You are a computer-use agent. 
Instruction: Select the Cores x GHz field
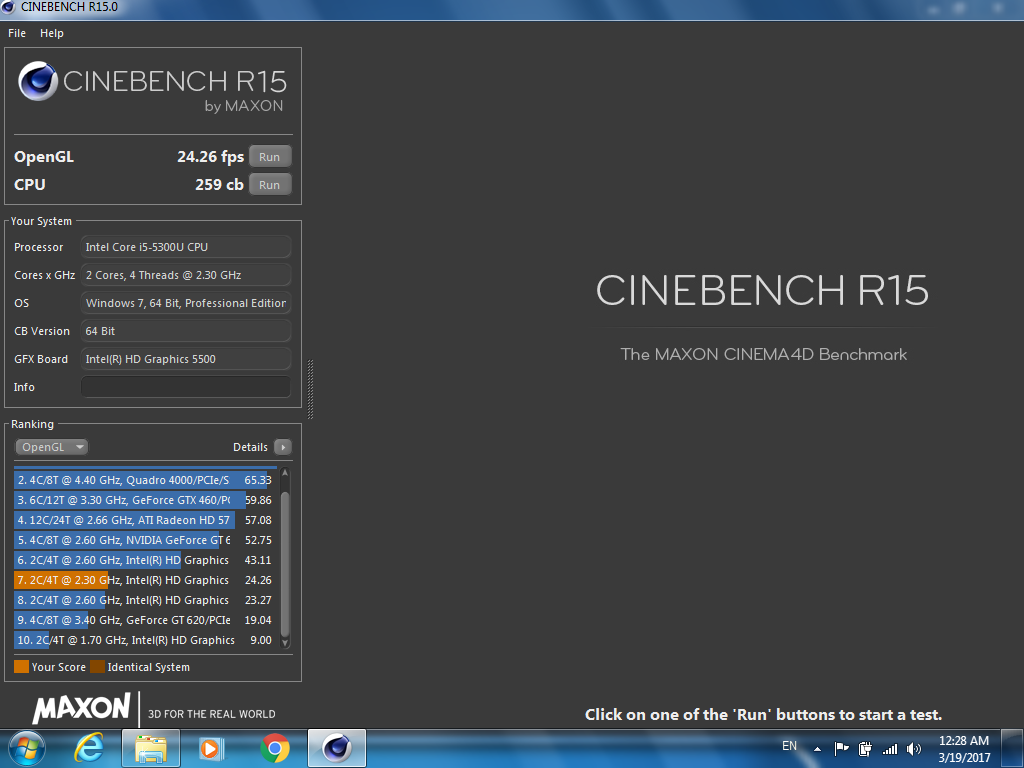pyautogui.click(x=186, y=275)
